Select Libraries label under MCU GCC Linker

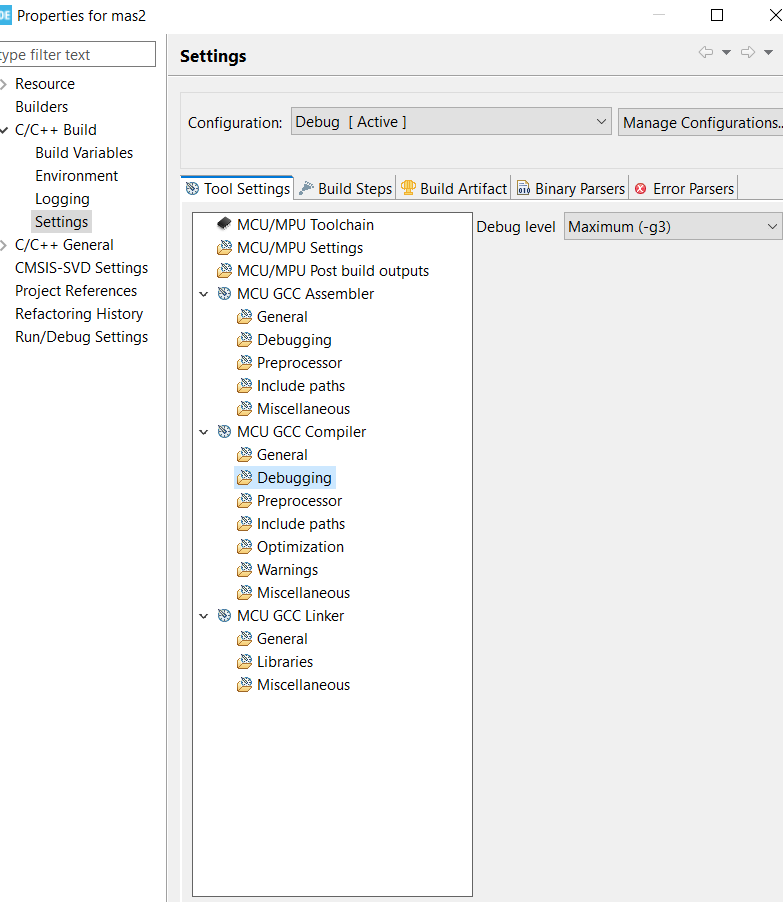click(285, 662)
